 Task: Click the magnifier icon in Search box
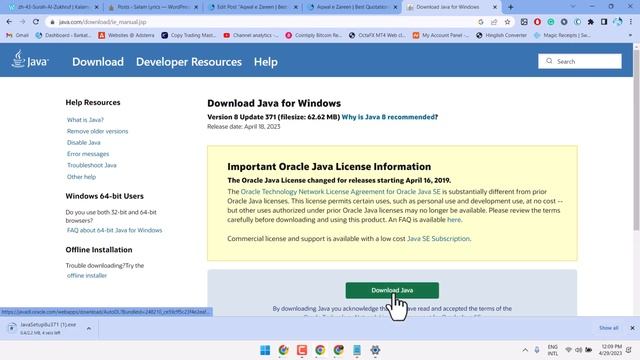point(549,61)
